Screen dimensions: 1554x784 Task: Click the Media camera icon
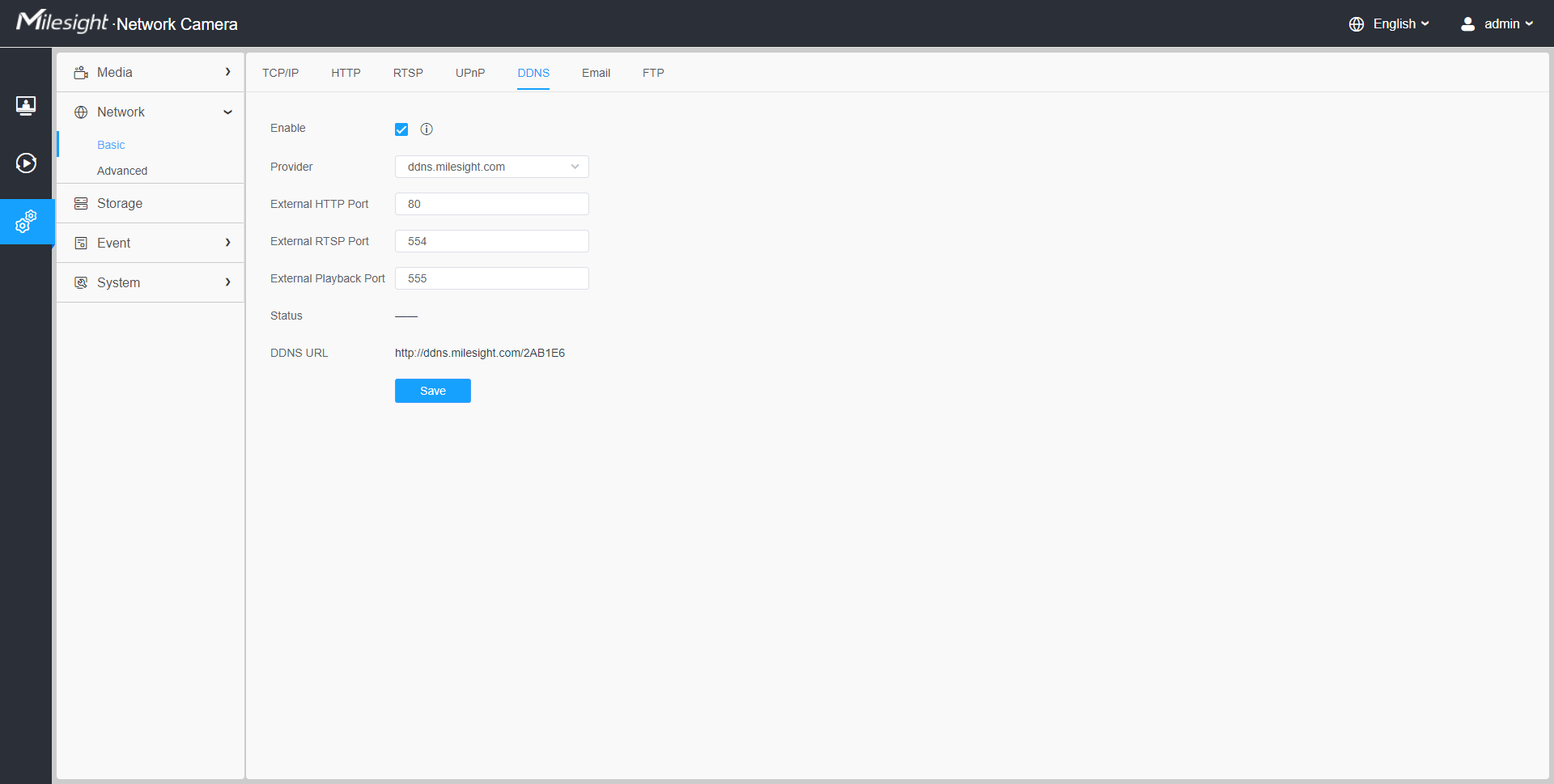(81, 73)
